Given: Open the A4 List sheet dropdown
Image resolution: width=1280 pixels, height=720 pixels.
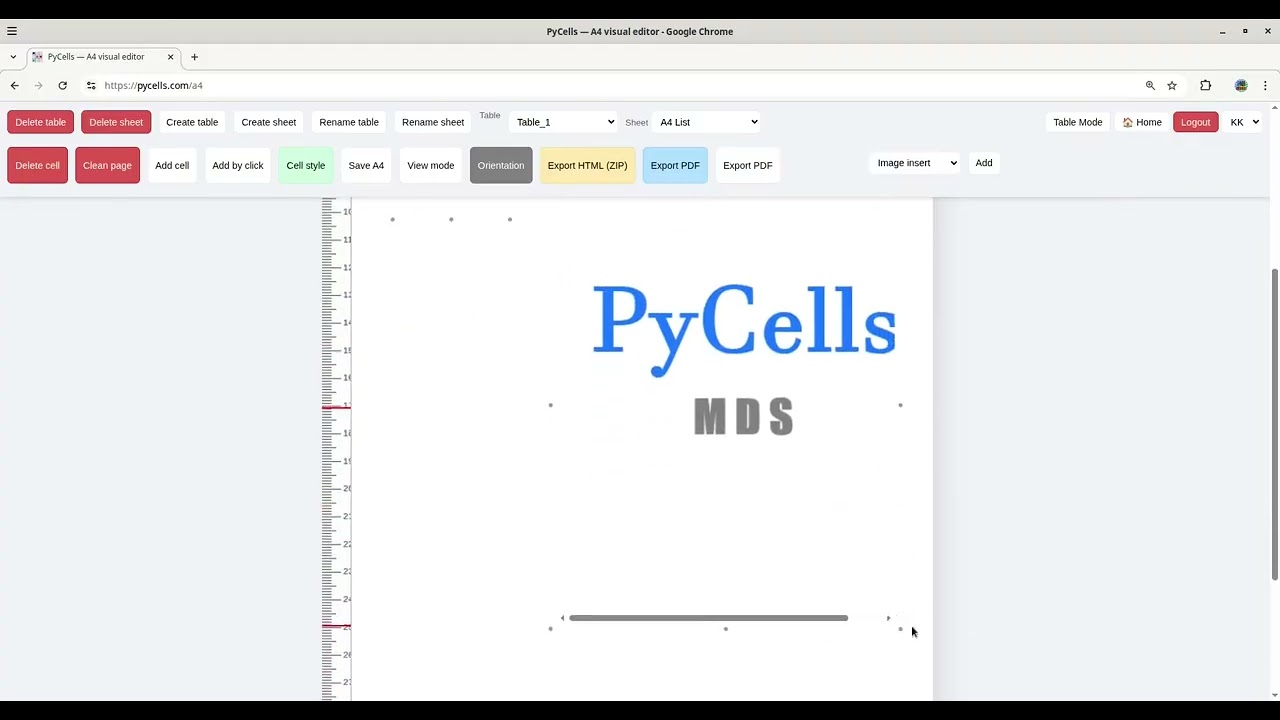Looking at the screenshot, I should (x=707, y=122).
